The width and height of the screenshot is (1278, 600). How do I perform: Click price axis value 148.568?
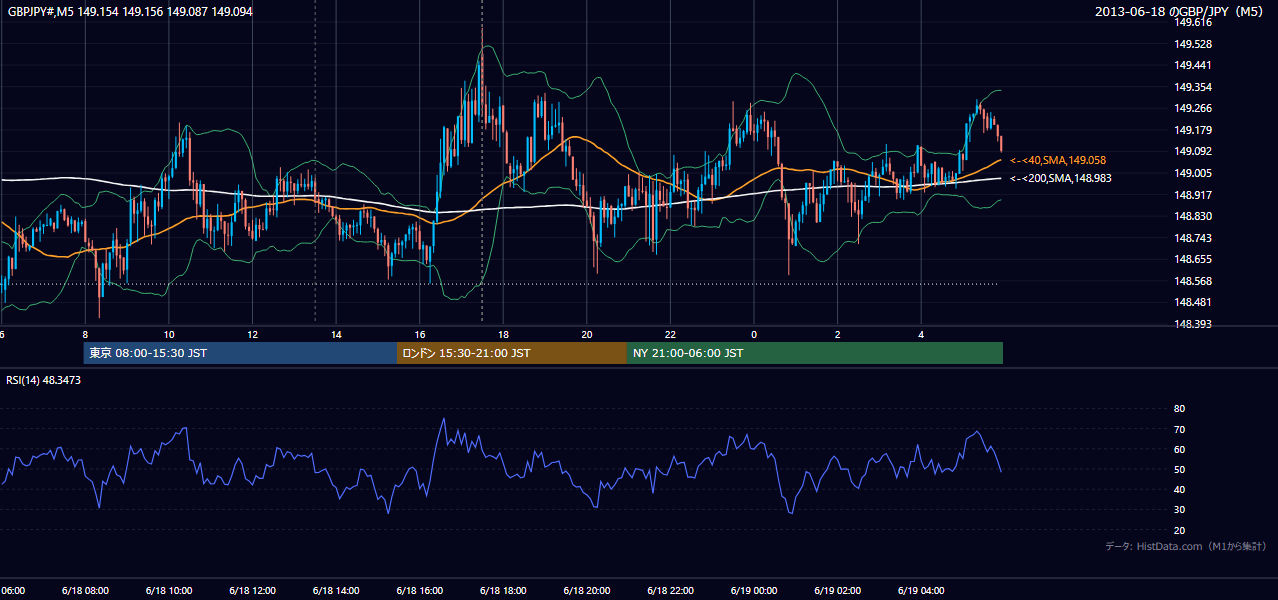(x=1193, y=281)
